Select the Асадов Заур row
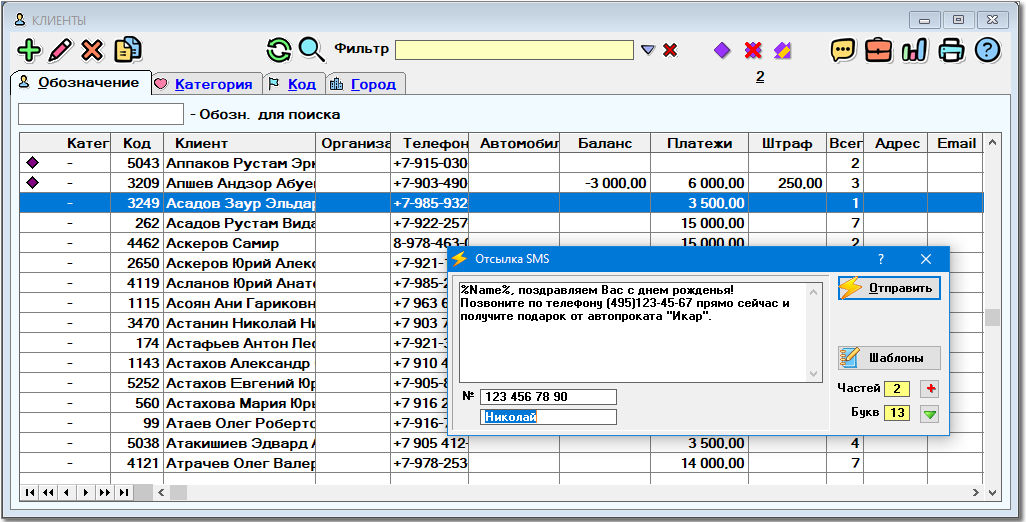 (x=501, y=203)
